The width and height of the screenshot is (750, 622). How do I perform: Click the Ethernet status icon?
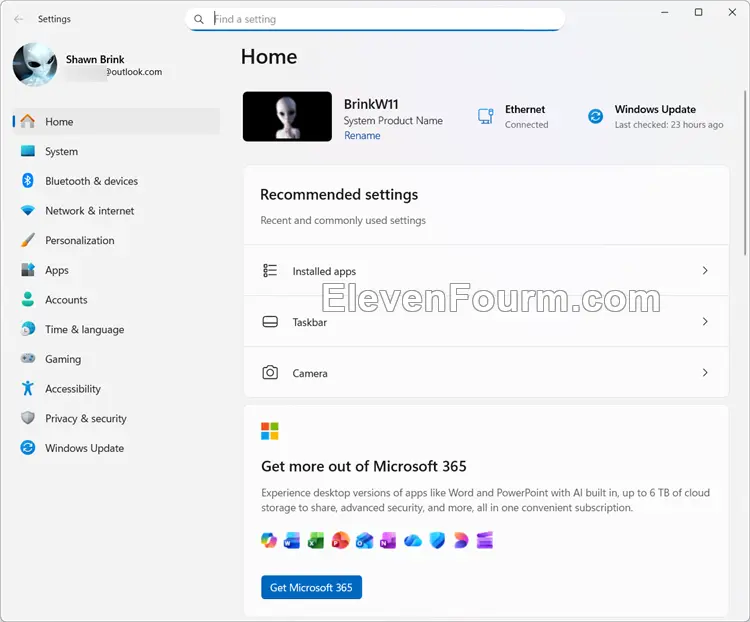coord(485,116)
